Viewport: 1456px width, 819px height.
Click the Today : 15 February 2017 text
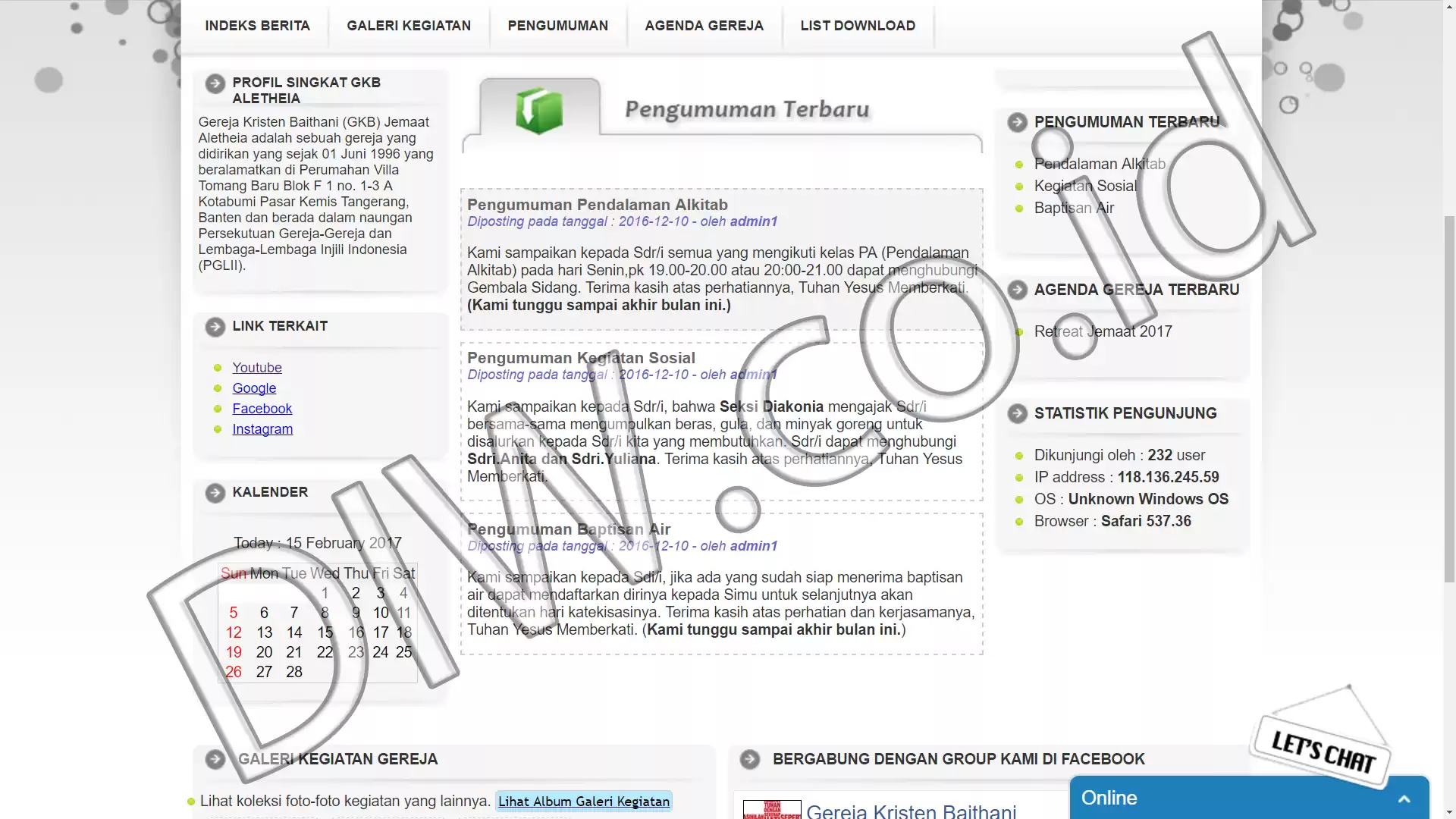click(x=318, y=543)
